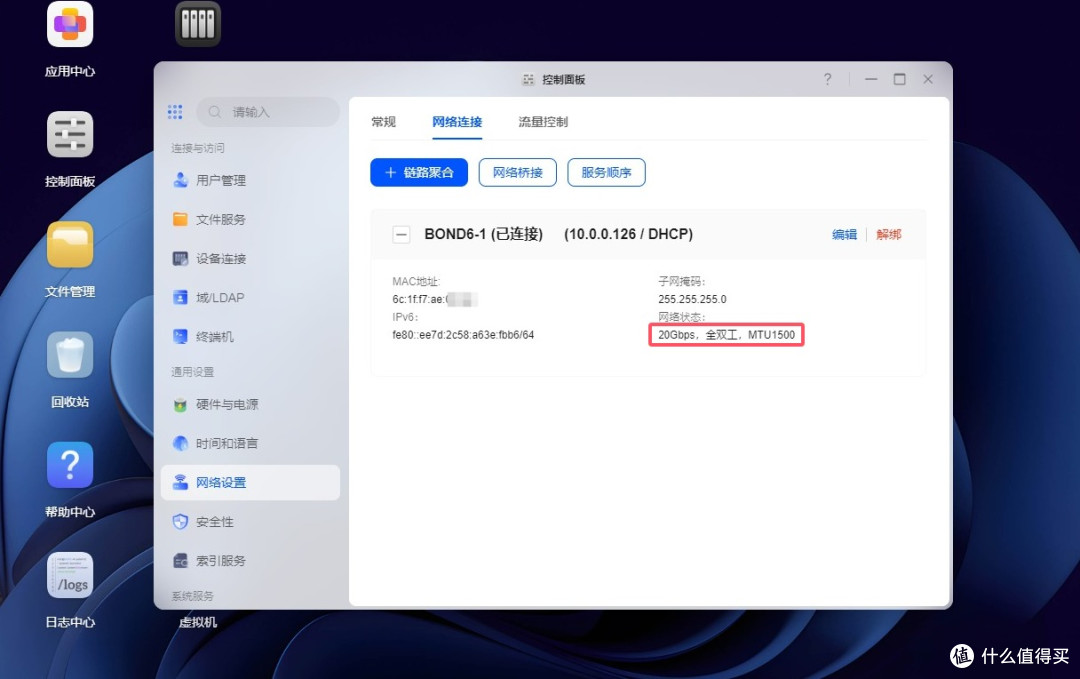This screenshot has width=1080, height=679.
Task: Click the BOND6-1 (已连接) title text
Action: pyautogui.click(x=484, y=234)
